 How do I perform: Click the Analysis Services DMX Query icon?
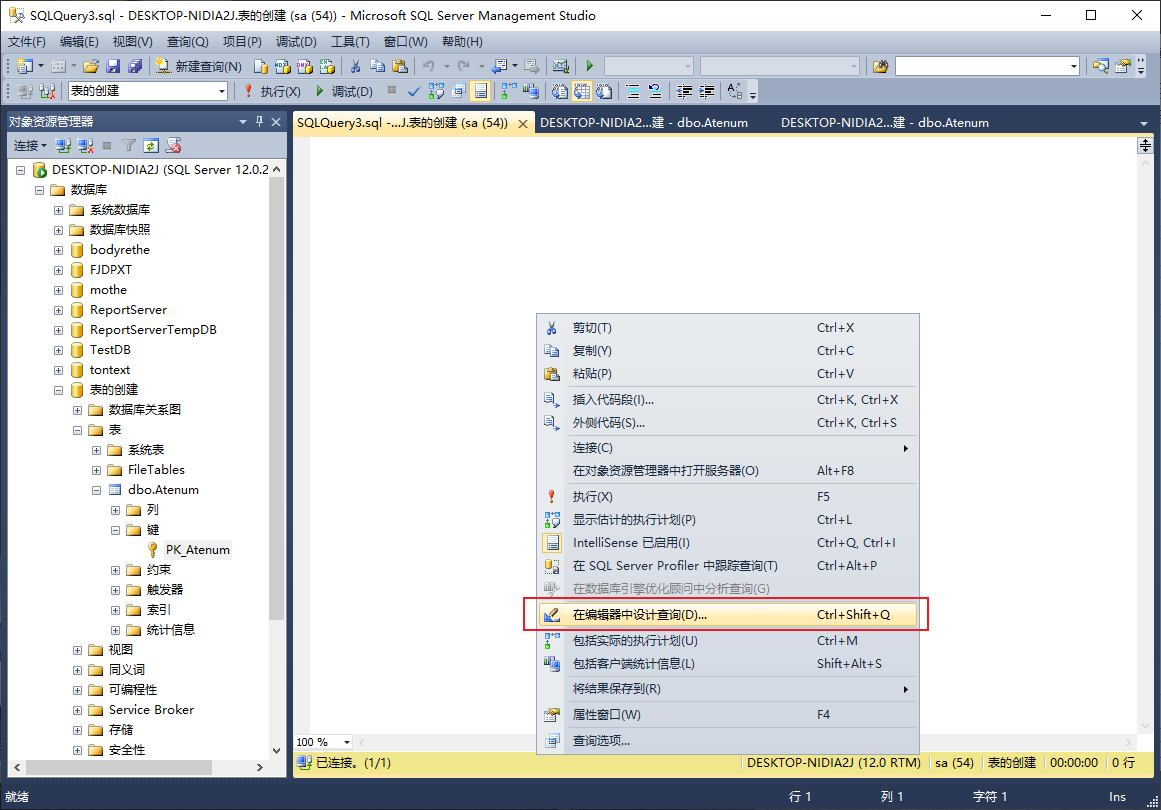[x=305, y=67]
